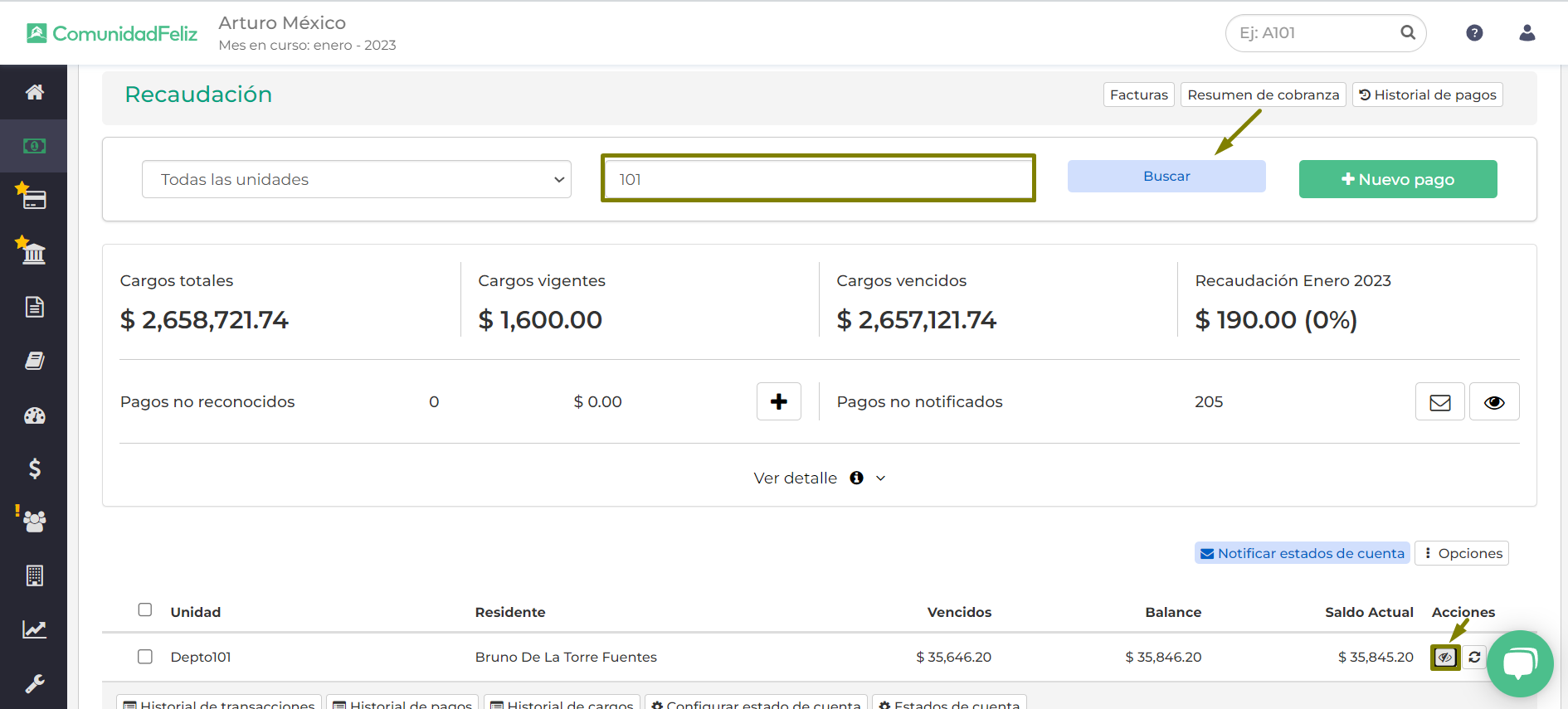Click the Nuevo pago button

pos(1398,179)
